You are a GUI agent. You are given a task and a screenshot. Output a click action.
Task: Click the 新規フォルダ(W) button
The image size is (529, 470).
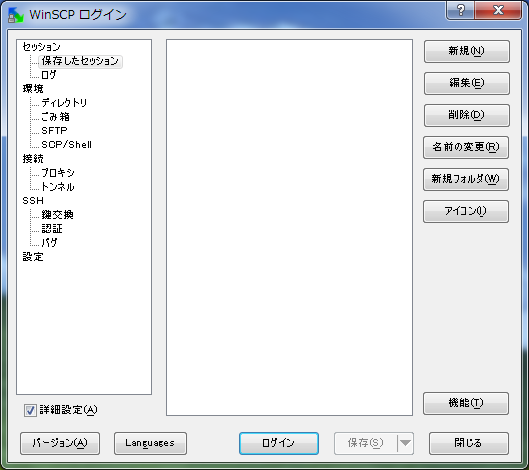click(x=466, y=179)
